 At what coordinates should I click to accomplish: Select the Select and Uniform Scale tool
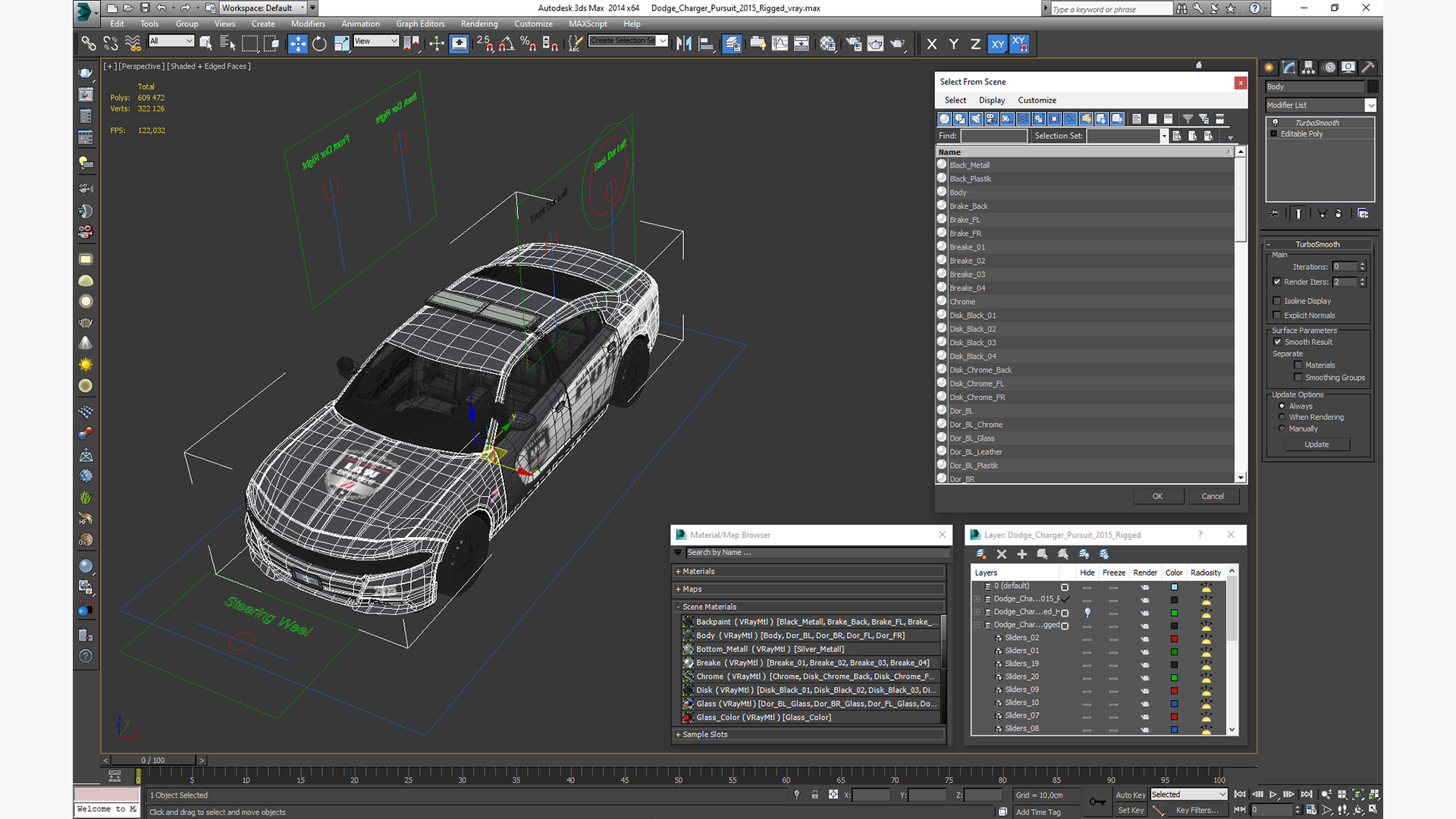click(342, 44)
